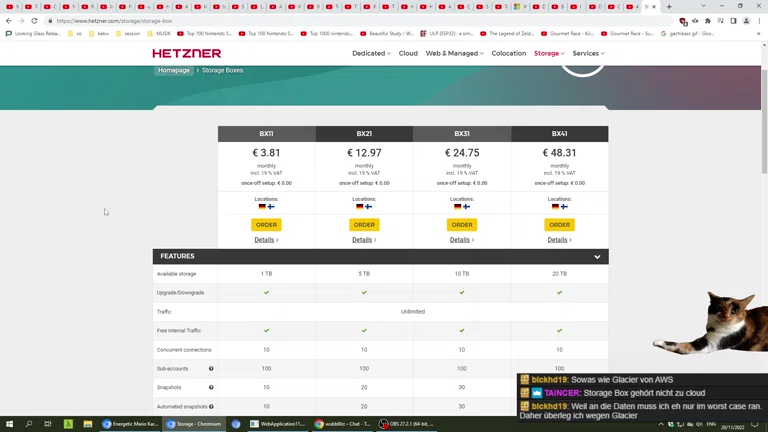This screenshot has width=768, height=432.
Task: Open the Windows Start menu
Action: 9,424
